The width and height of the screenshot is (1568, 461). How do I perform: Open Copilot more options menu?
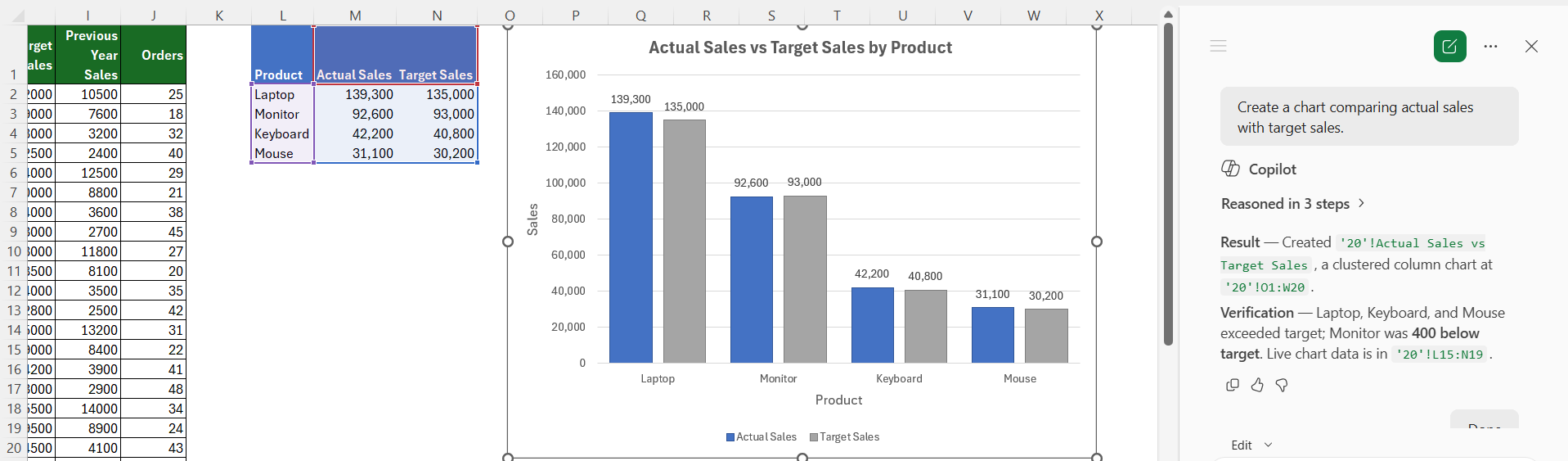click(1490, 47)
